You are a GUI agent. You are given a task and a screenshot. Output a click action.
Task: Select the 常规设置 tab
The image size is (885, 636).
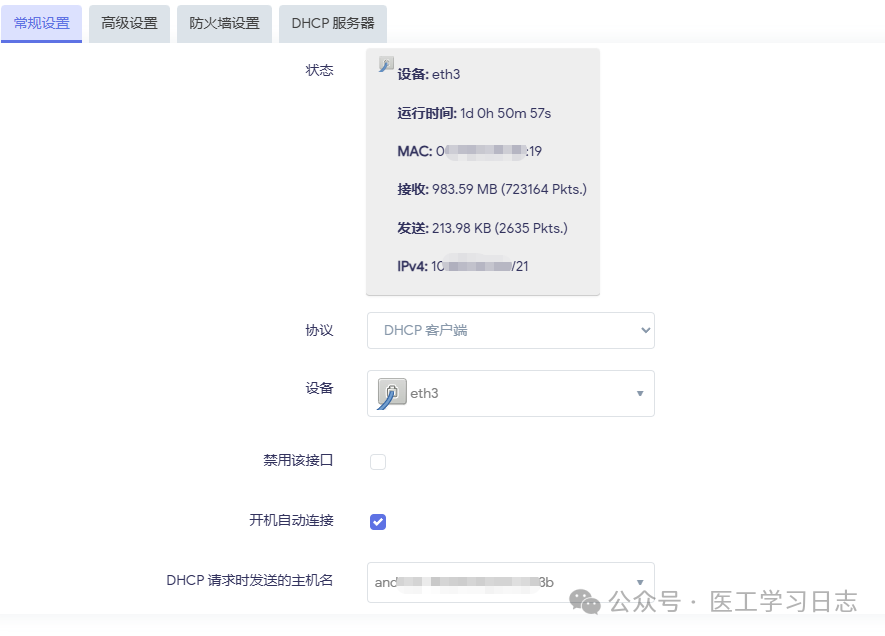(41, 22)
